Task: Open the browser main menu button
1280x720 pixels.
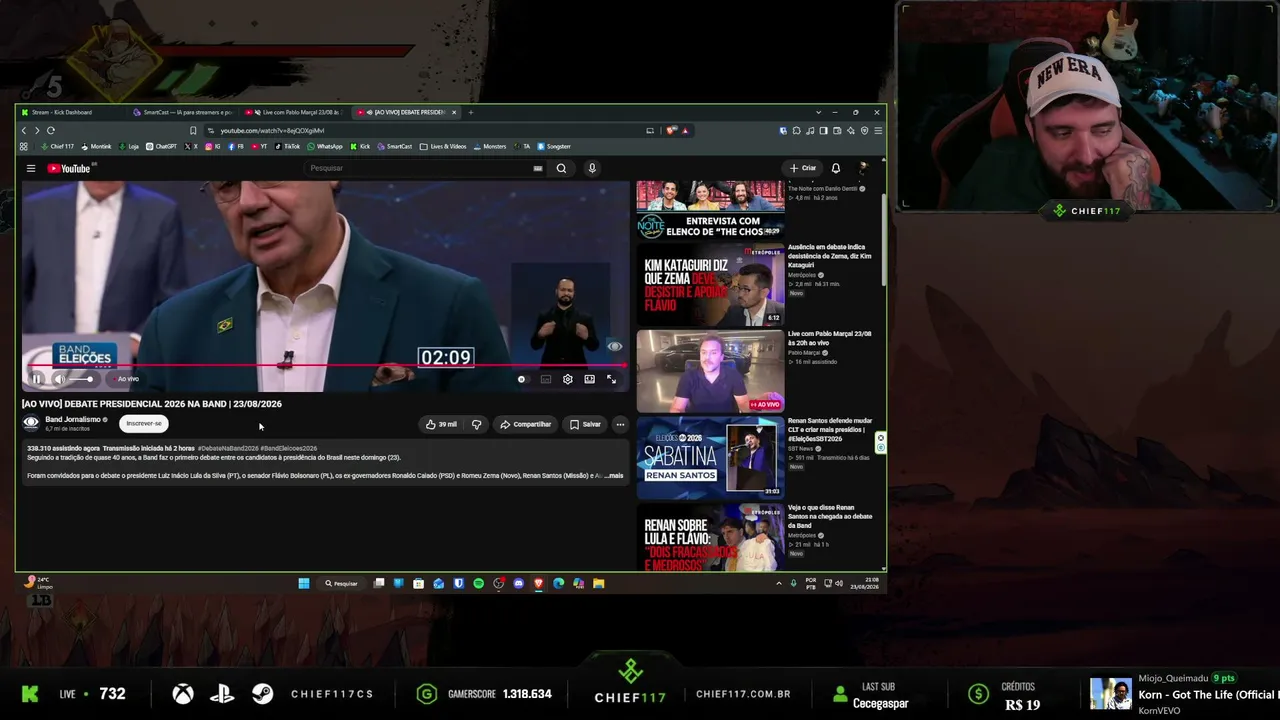Action: pyautogui.click(x=878, y=130)
